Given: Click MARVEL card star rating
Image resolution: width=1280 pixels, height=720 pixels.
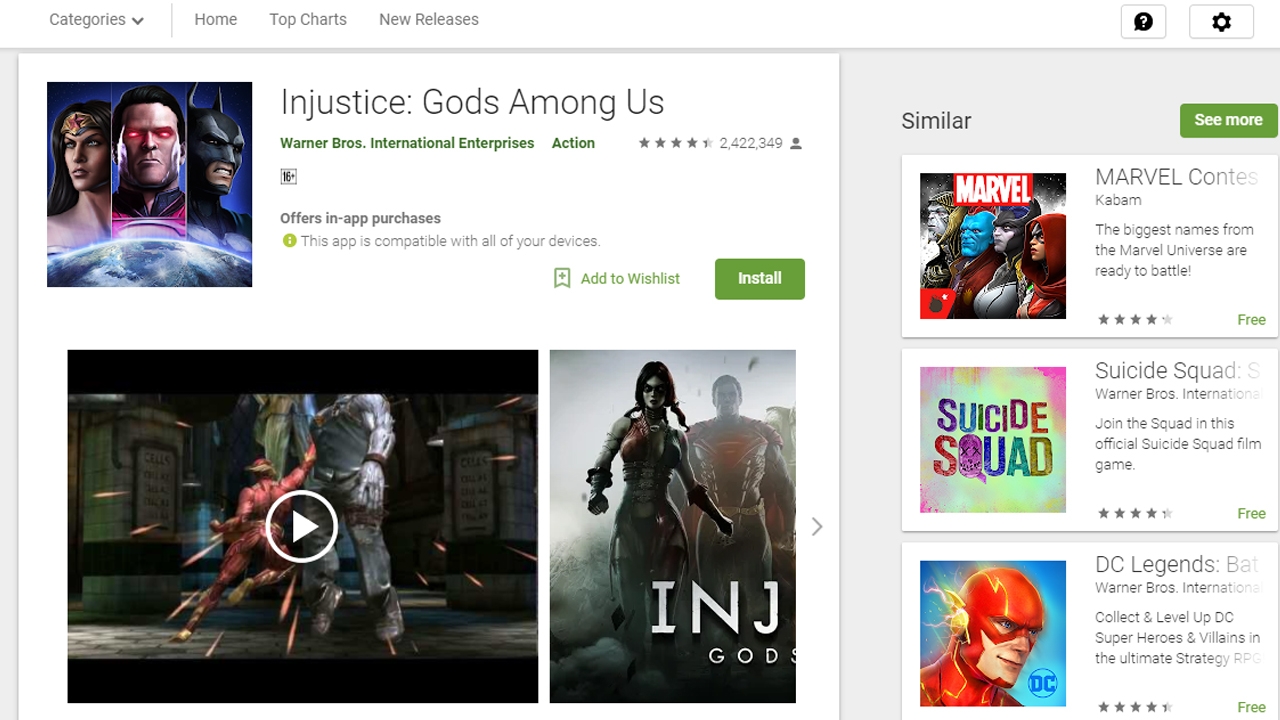Looking at the screenshot, I should click(1135, 320).
